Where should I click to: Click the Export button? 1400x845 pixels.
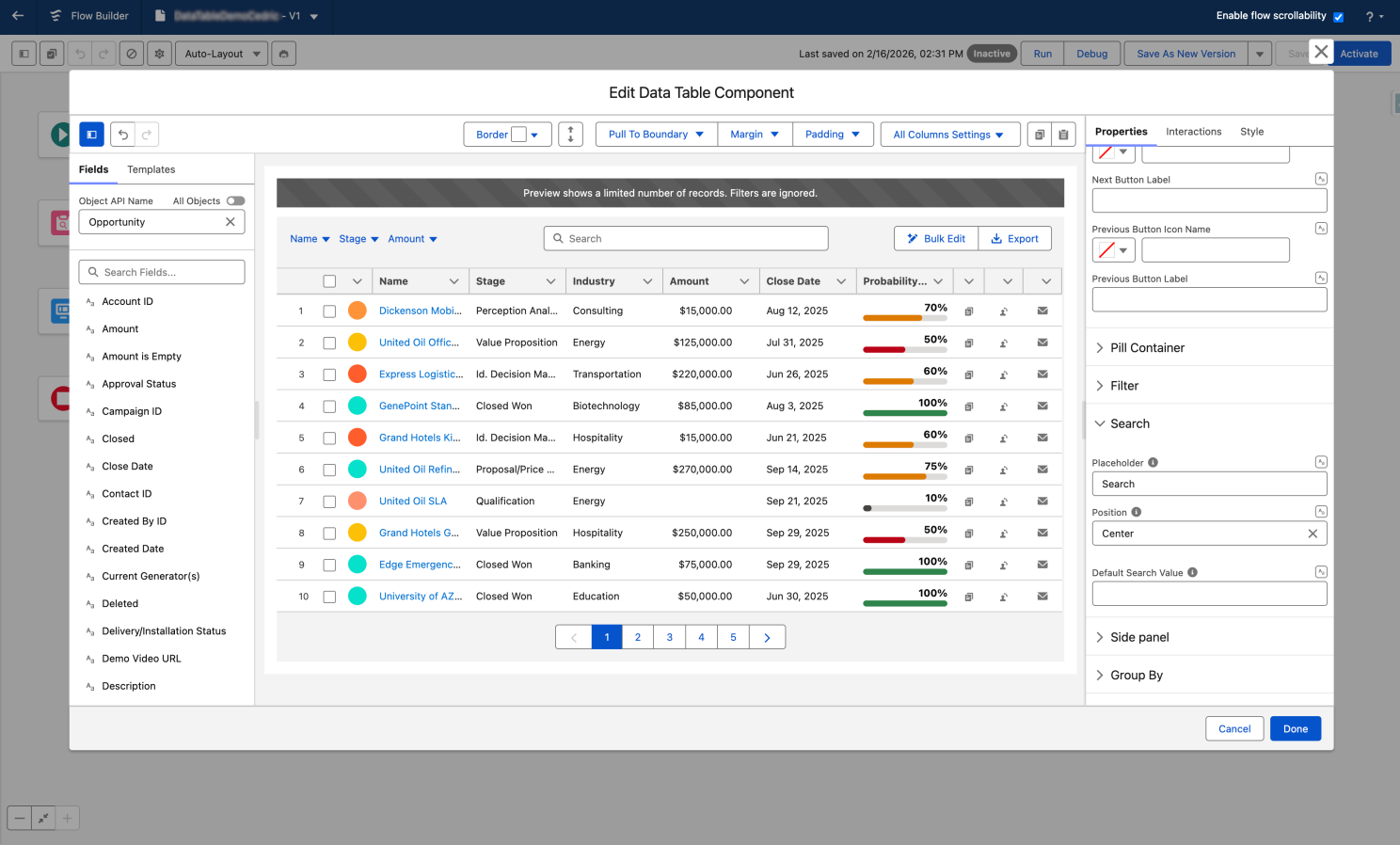[1014, 239]
